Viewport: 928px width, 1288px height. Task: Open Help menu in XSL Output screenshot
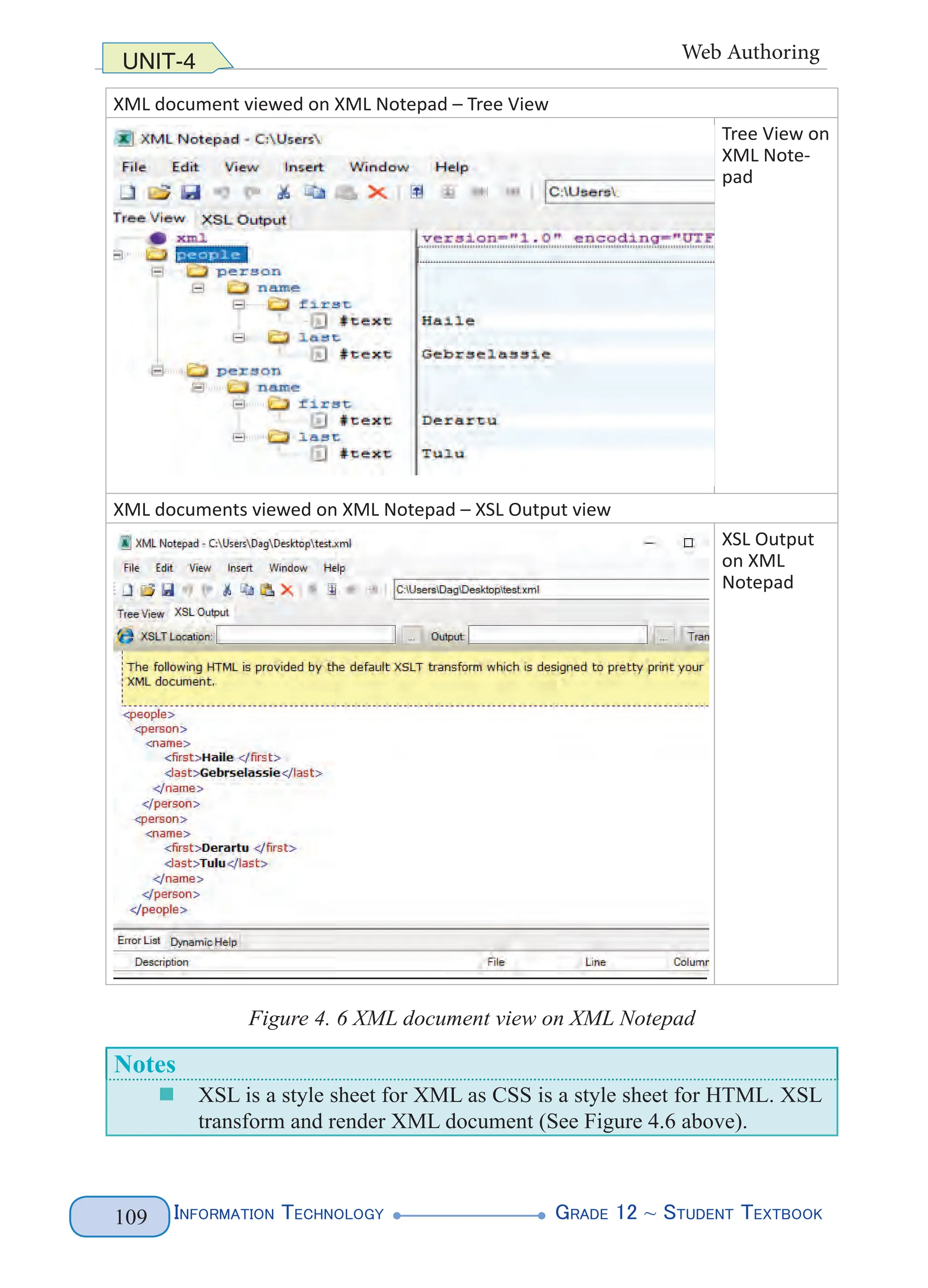pyautogui.click(x=334, y=568)
